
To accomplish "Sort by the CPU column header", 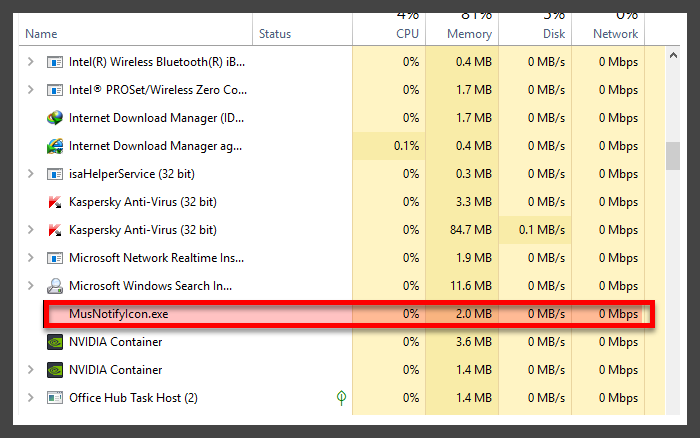I will point(407,34).
